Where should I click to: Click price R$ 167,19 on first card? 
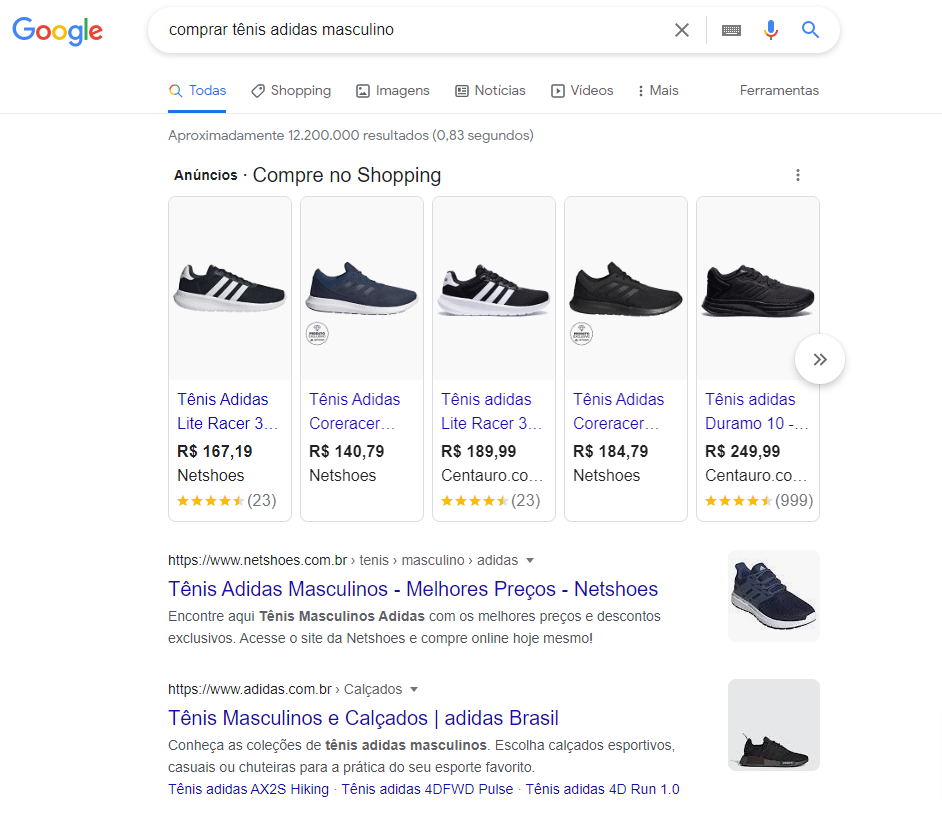pyautogui.click(x=214, y=451)
